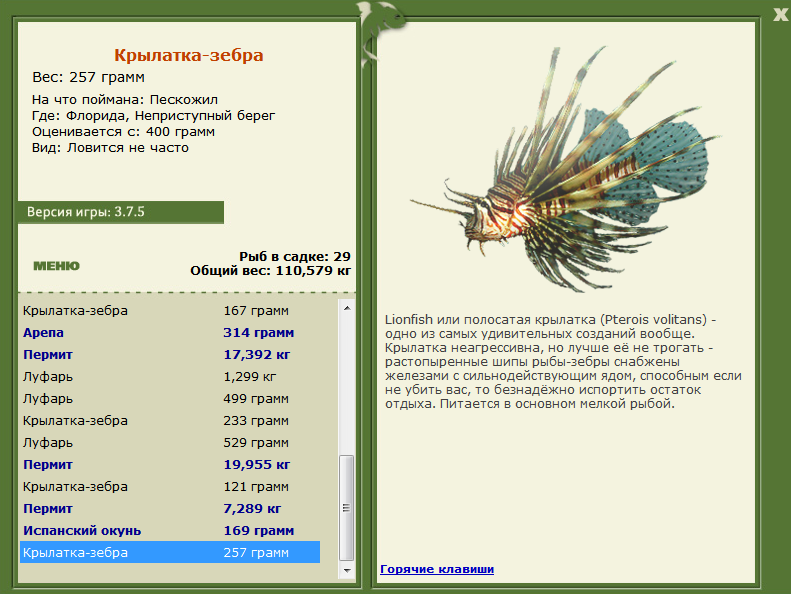This screenshot has height=594, width=791.
Task: Select Испанский окунь 169 грамм row
Action: coord(170,530)
